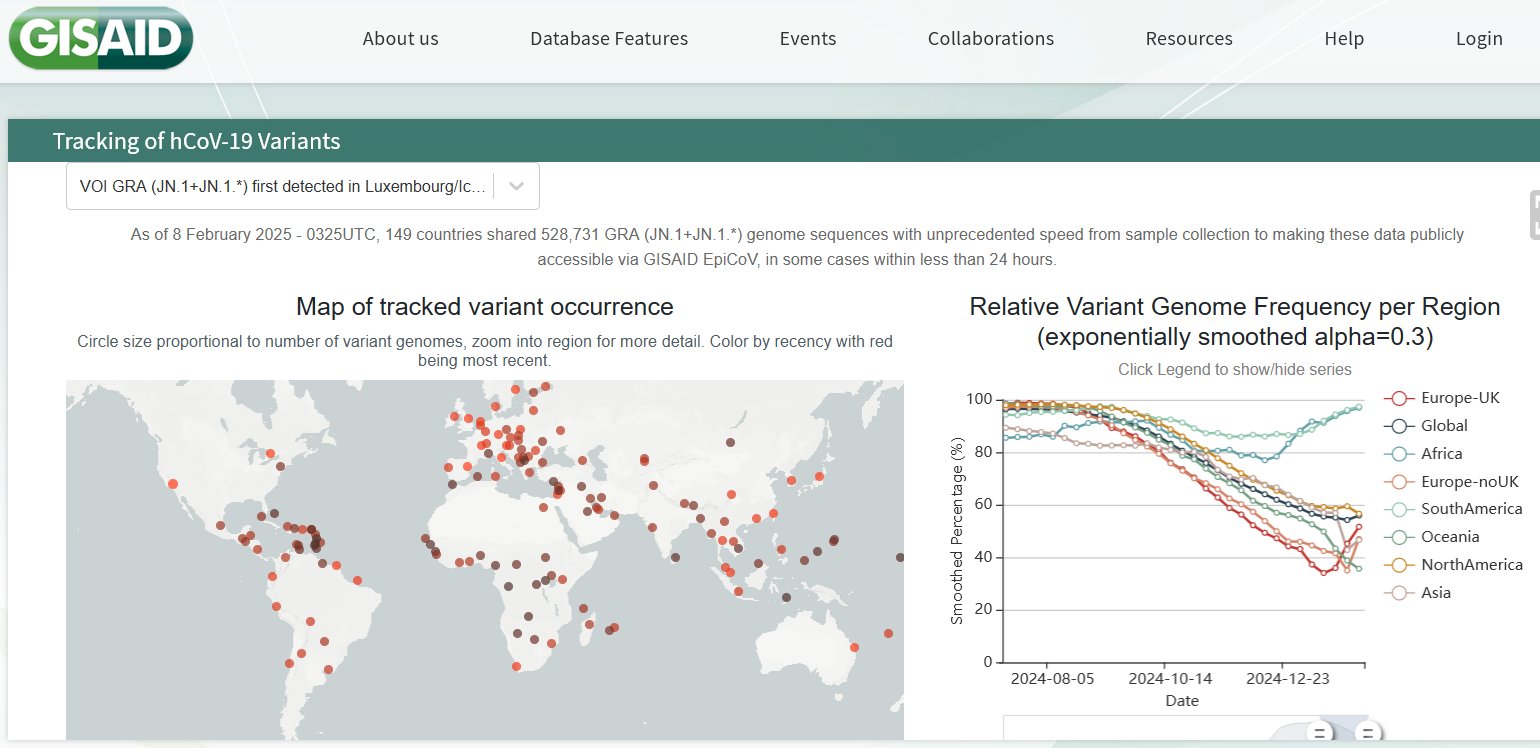Toggle the Africa legend series
This screenshot has height=748, width=1540.
[1441, 454]
